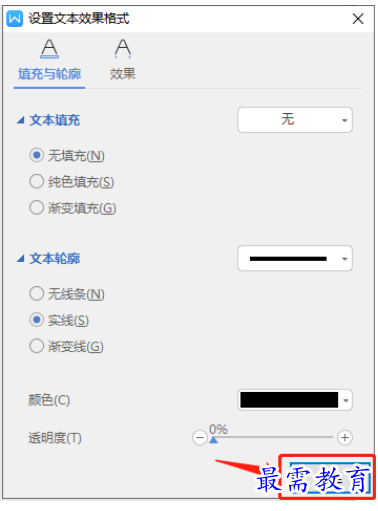This screenshot has height=511, width=378.
Task: Close the text effect format dialog
Action: coord(358,19)
